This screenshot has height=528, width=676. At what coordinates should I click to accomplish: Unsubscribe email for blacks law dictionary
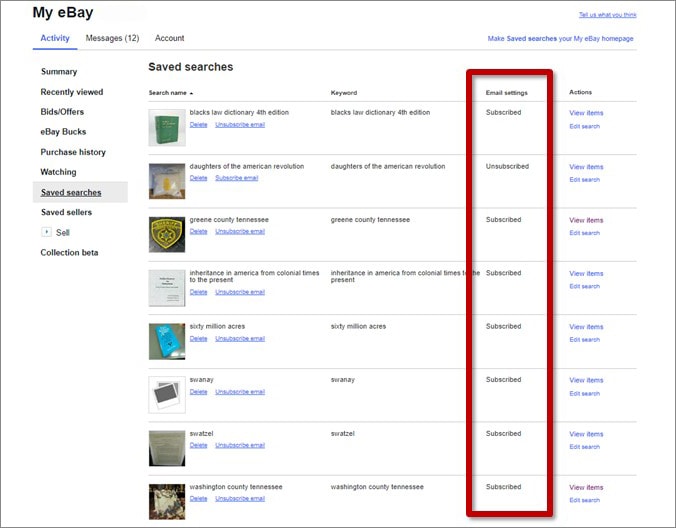240,125
